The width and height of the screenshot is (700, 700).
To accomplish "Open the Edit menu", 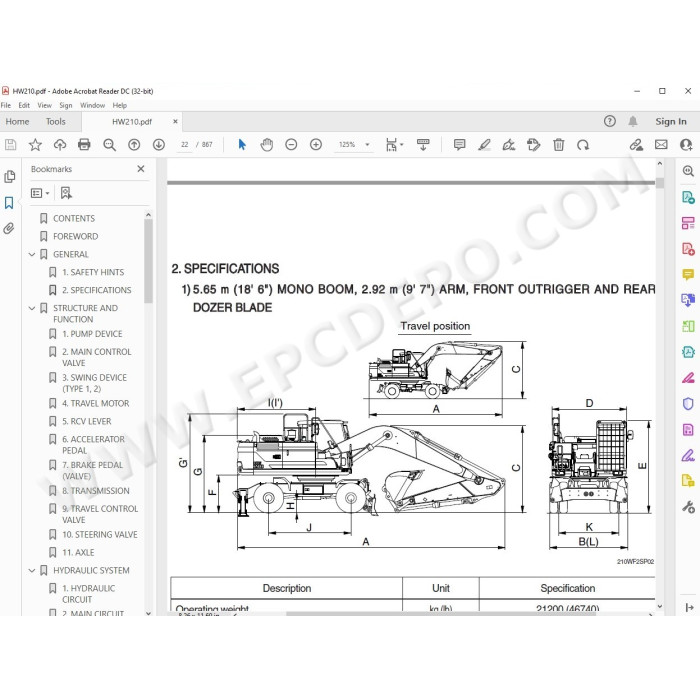I will pos(24,105).
